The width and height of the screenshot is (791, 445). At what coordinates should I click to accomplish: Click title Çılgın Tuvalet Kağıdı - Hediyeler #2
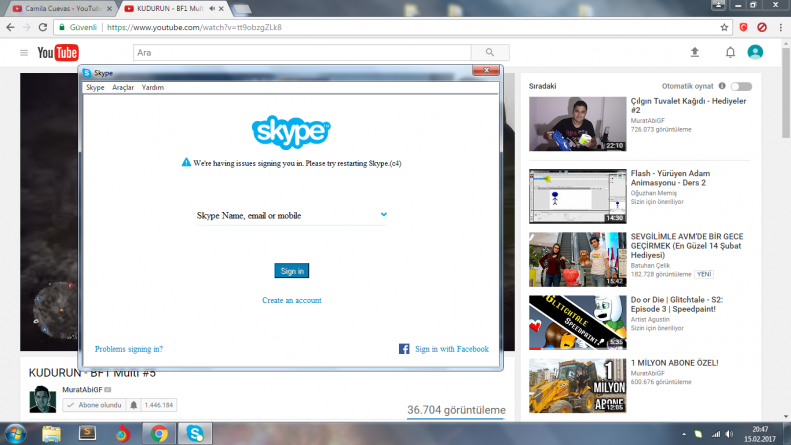[688, 105]
